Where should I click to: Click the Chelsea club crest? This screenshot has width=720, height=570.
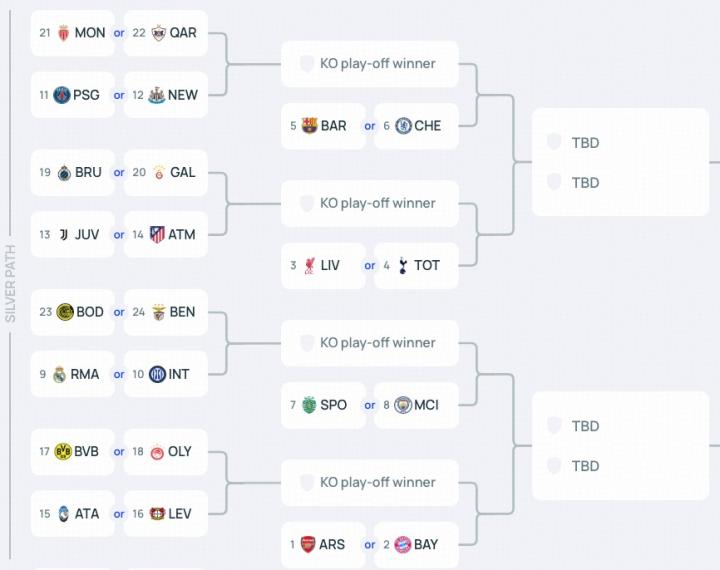pyautogui.click(x=403, y=126)
